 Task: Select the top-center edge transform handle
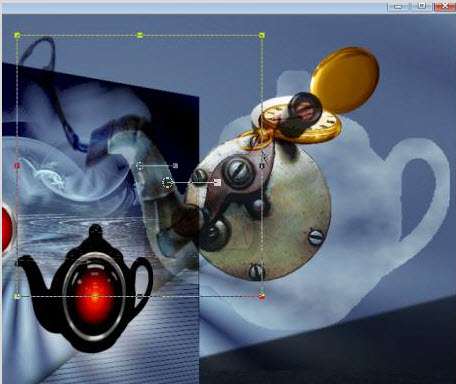[x=140, y=35]
